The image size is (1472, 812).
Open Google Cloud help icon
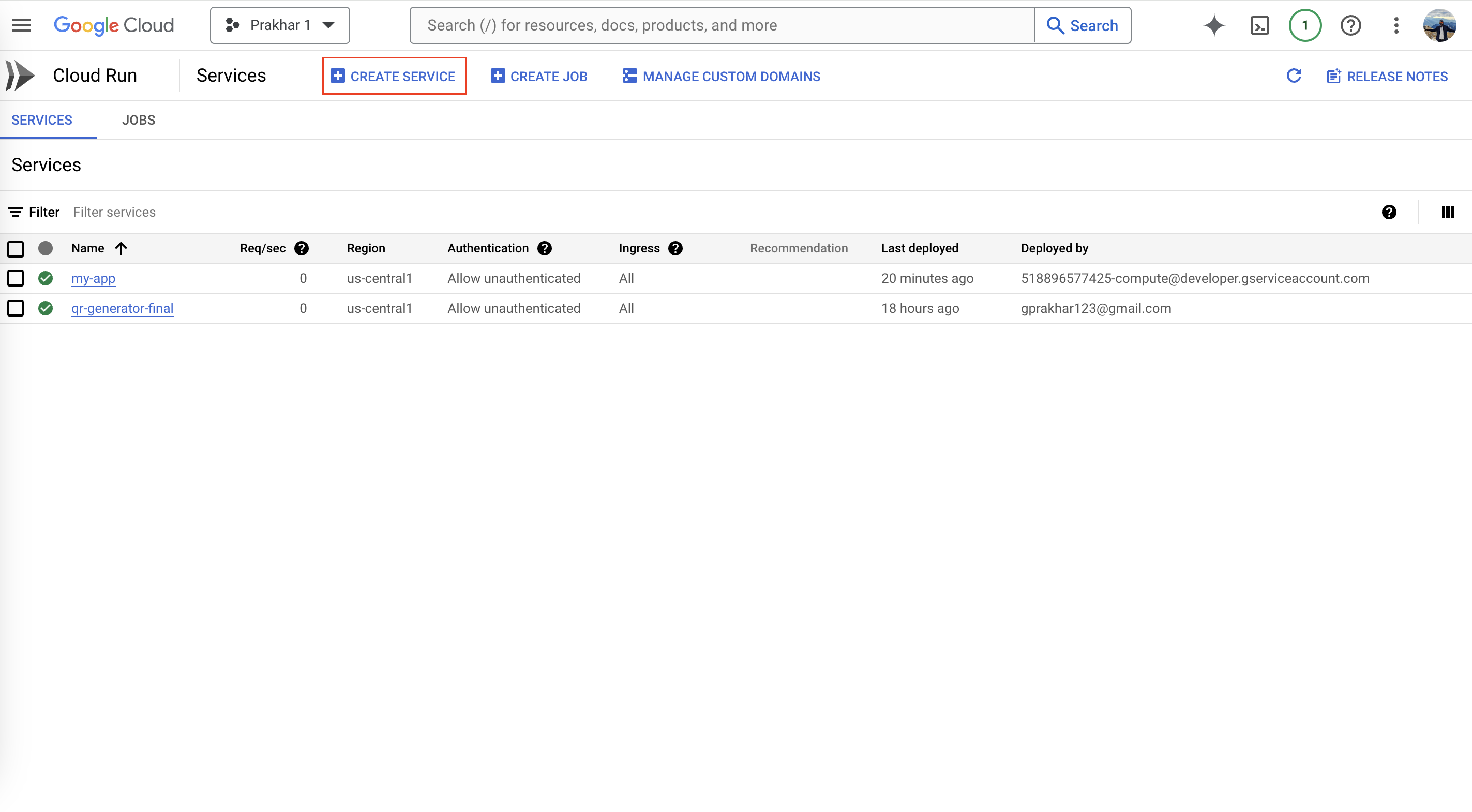(1351, 25)
